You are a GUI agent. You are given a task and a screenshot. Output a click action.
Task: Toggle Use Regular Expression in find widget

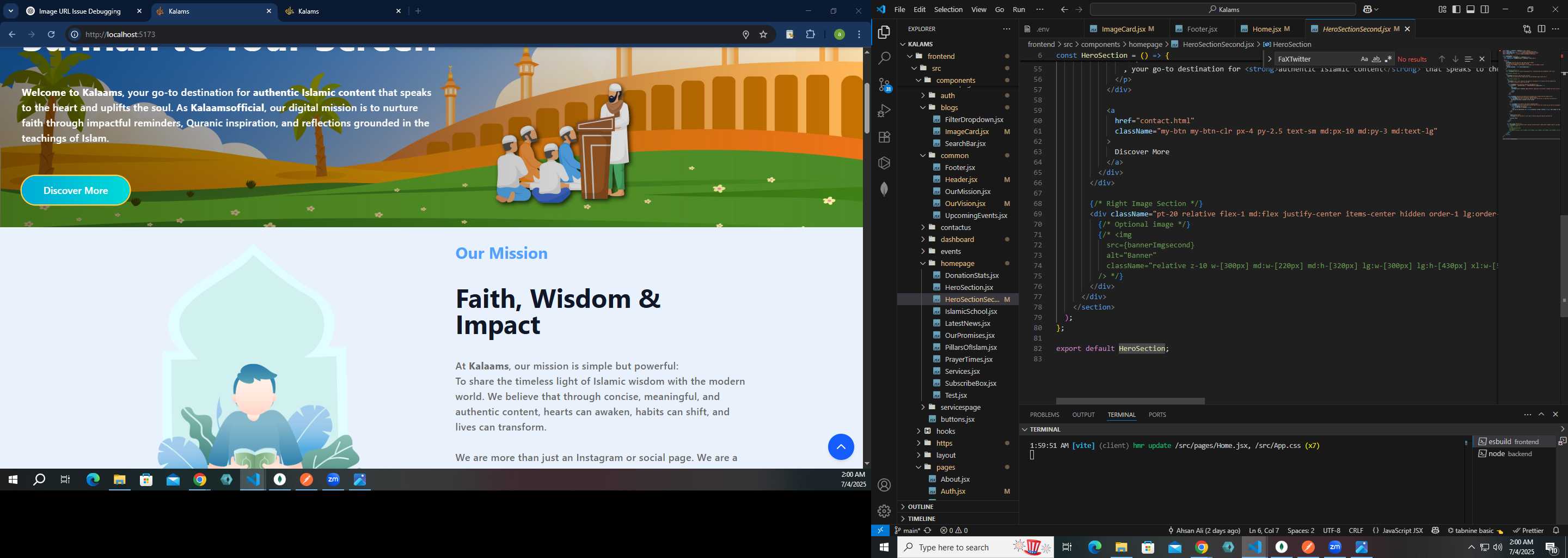(x=1388, y=59)
